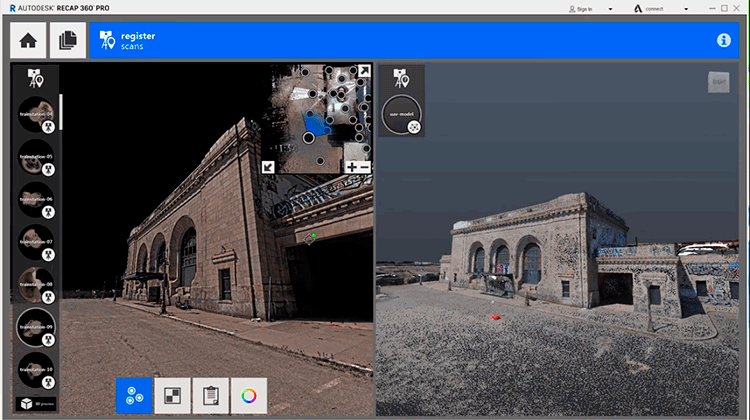Select the blue registration points tool

point(134,395)
